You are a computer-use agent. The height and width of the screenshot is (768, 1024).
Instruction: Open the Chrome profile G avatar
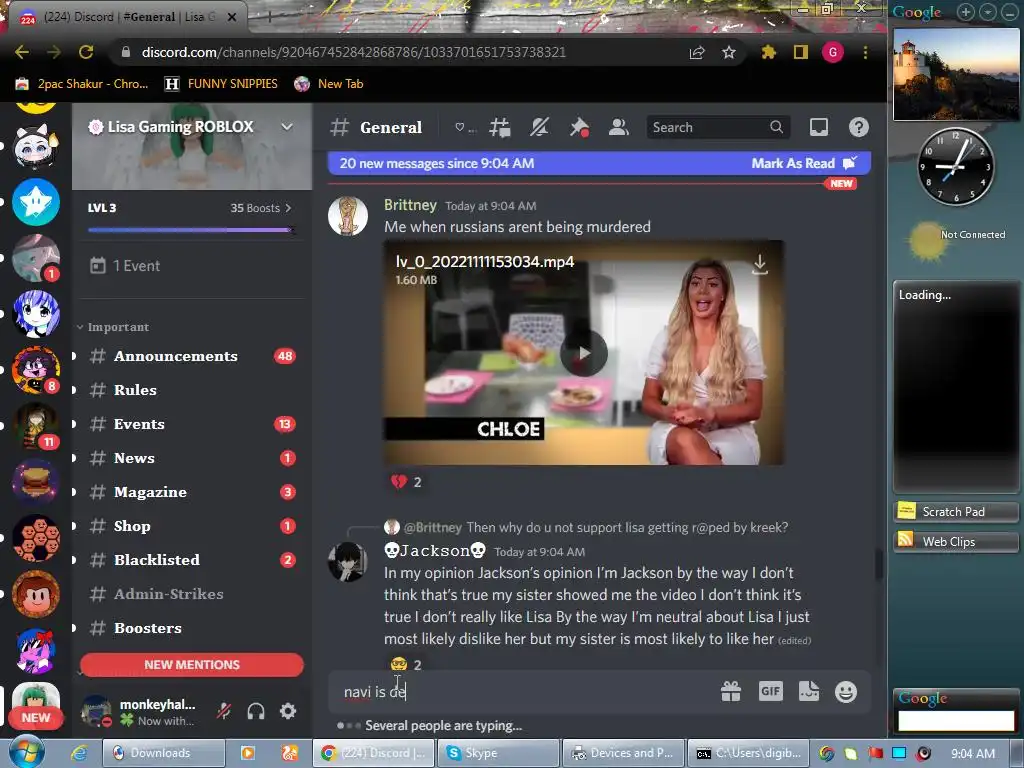tap(833, 52)
